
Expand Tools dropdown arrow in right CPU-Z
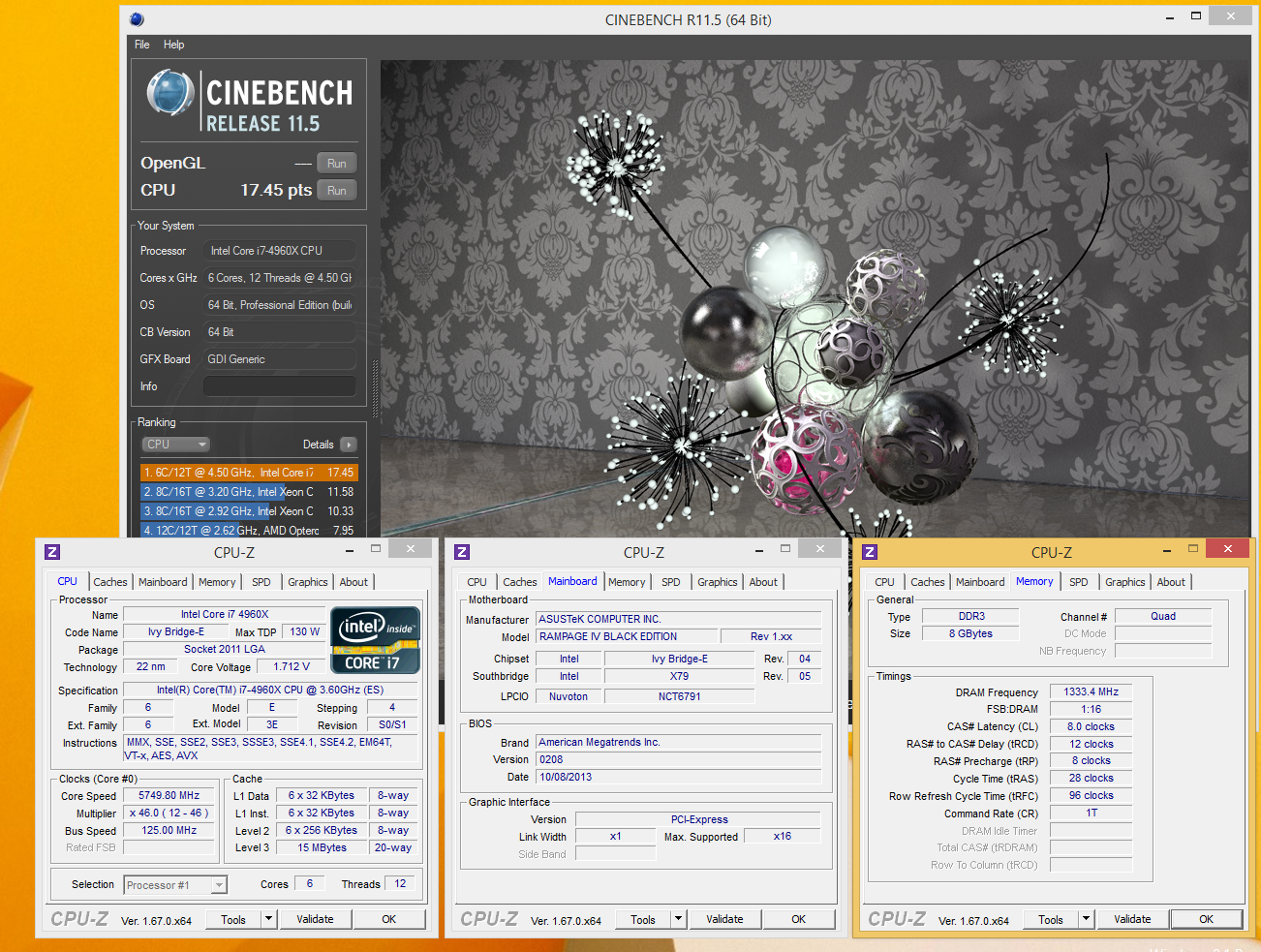pyautogui.click(x=1087, y=919)
